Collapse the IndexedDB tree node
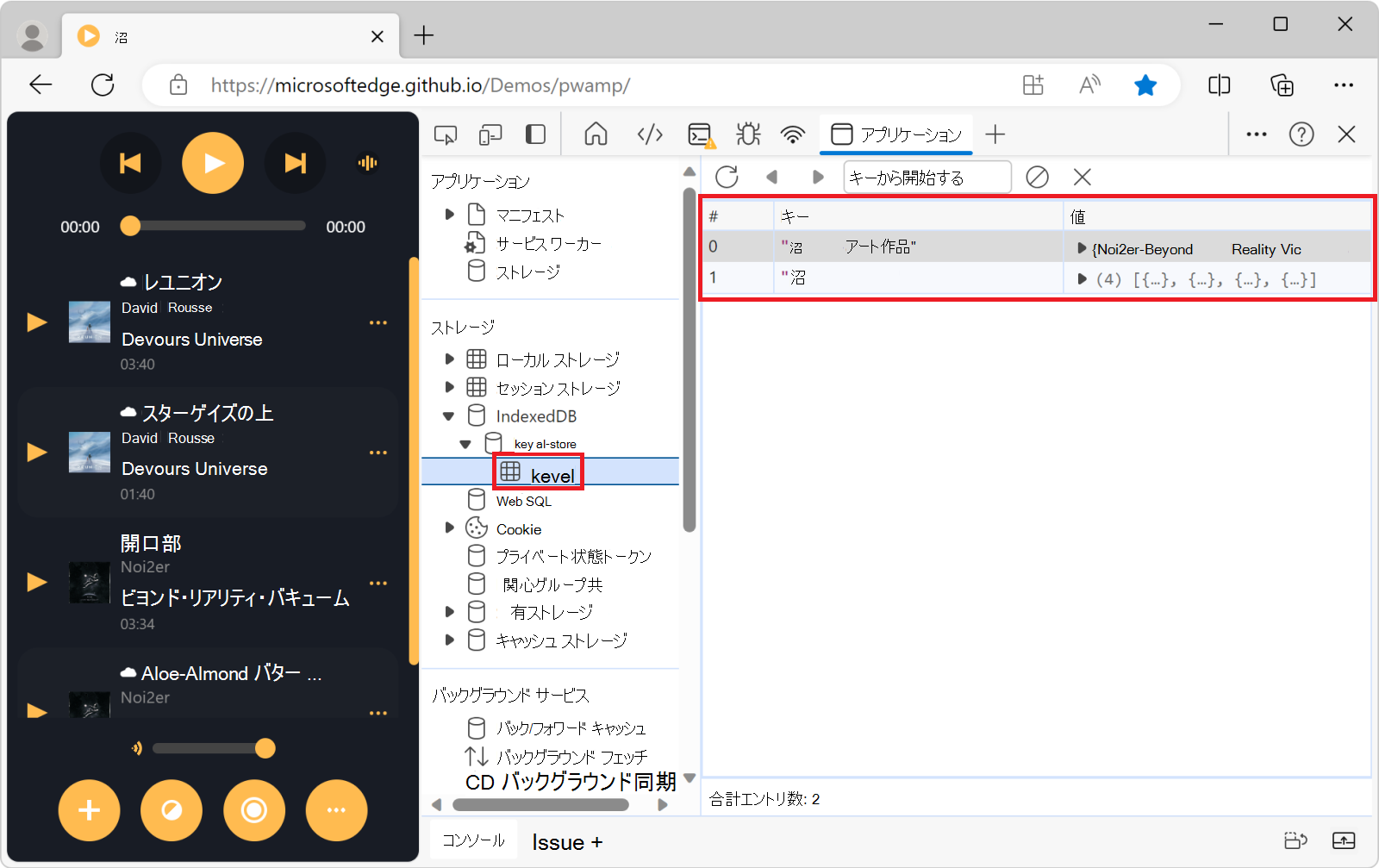This screenshot has height=868, width=1379. point(449,415)
